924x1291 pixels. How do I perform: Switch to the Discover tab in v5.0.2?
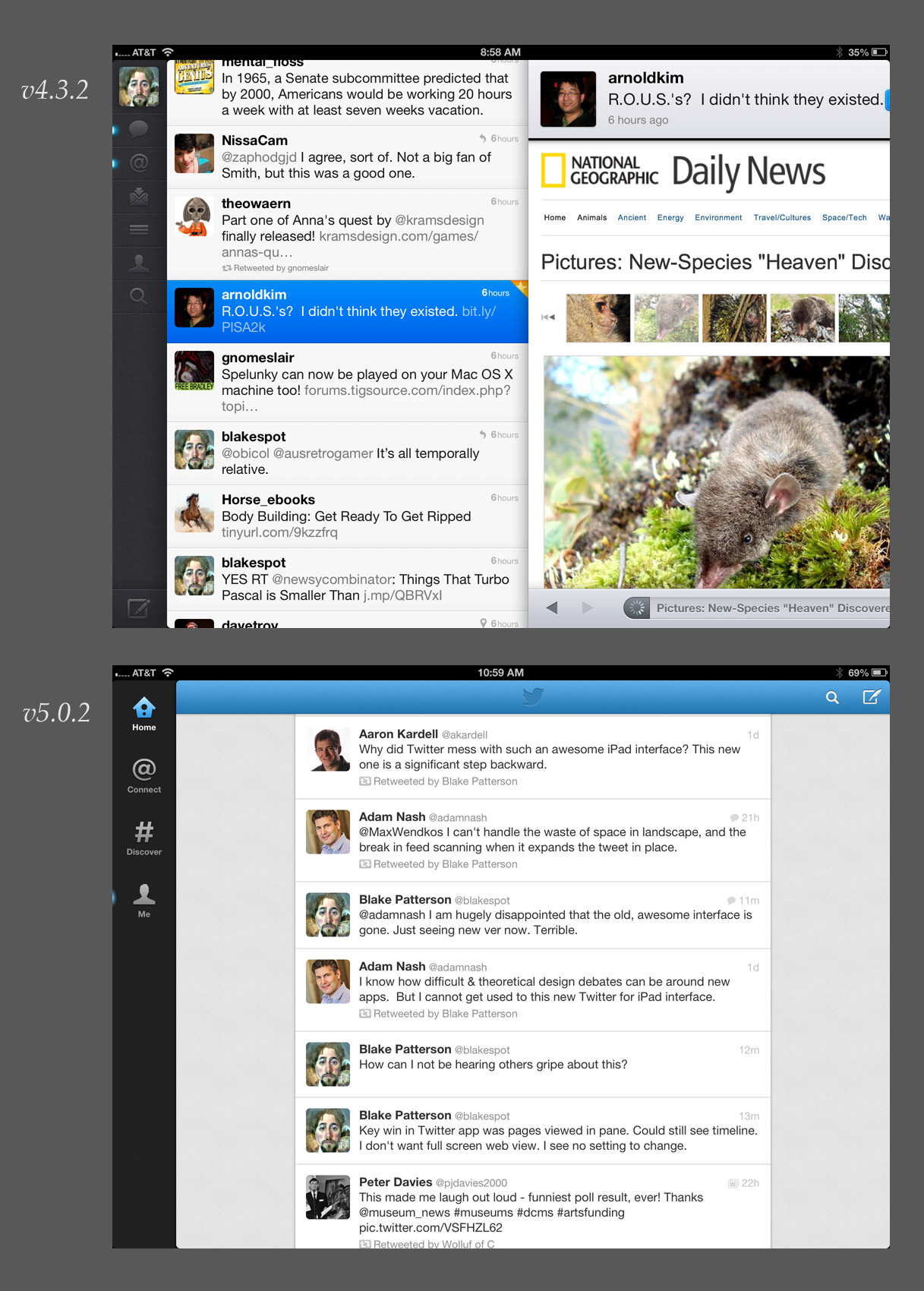[144, 838]
